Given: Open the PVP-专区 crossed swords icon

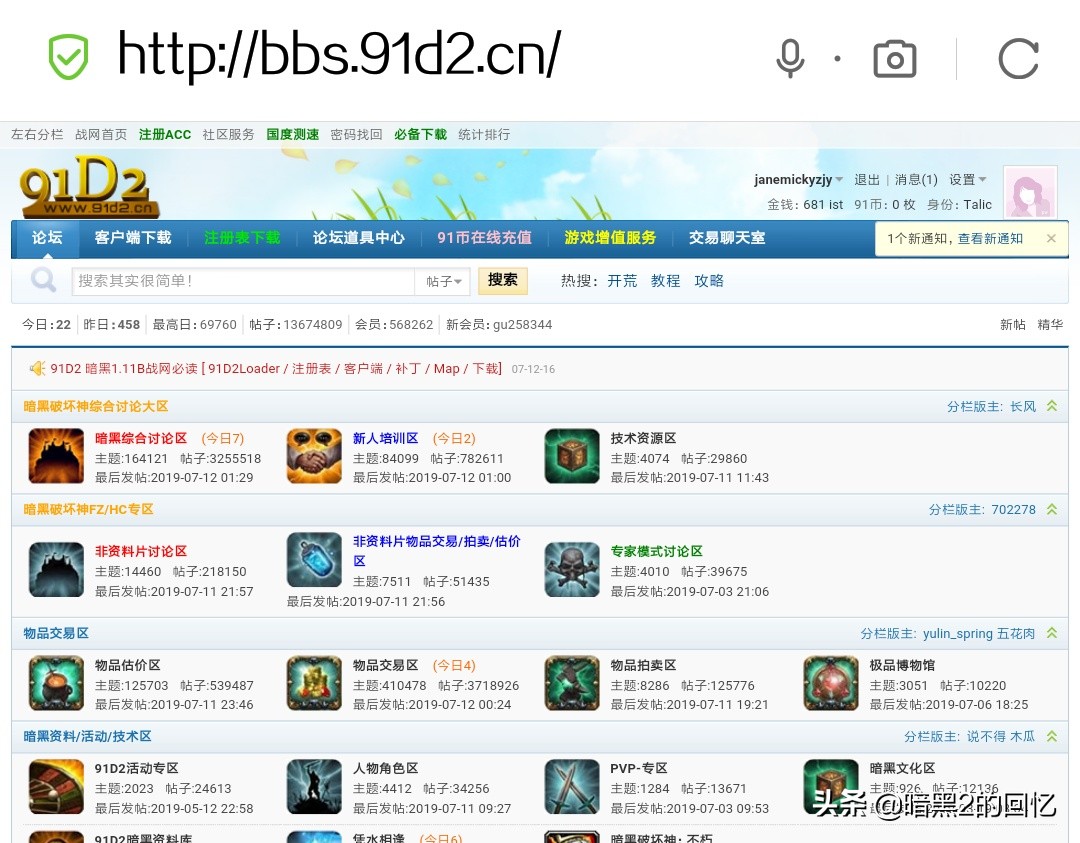Looking at the screenshot, I should (572, 787).
